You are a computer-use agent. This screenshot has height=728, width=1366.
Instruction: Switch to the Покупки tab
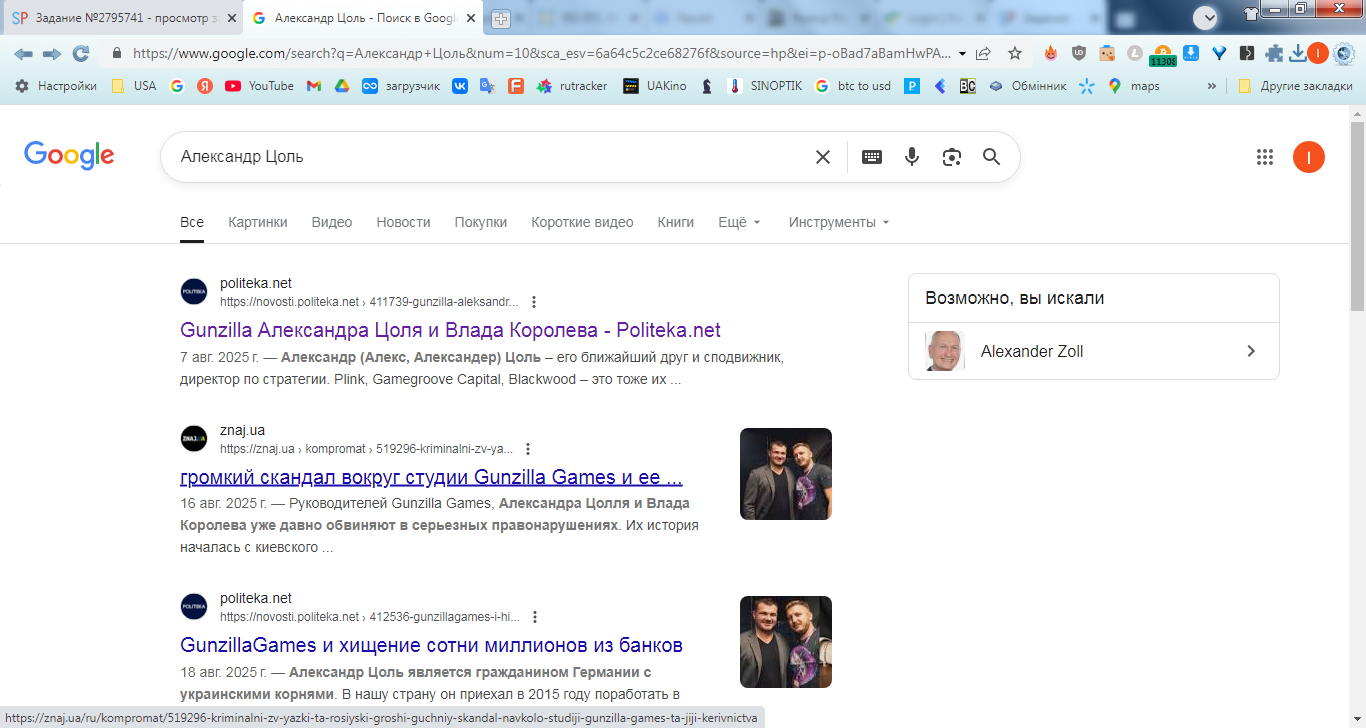pos(481,222)
